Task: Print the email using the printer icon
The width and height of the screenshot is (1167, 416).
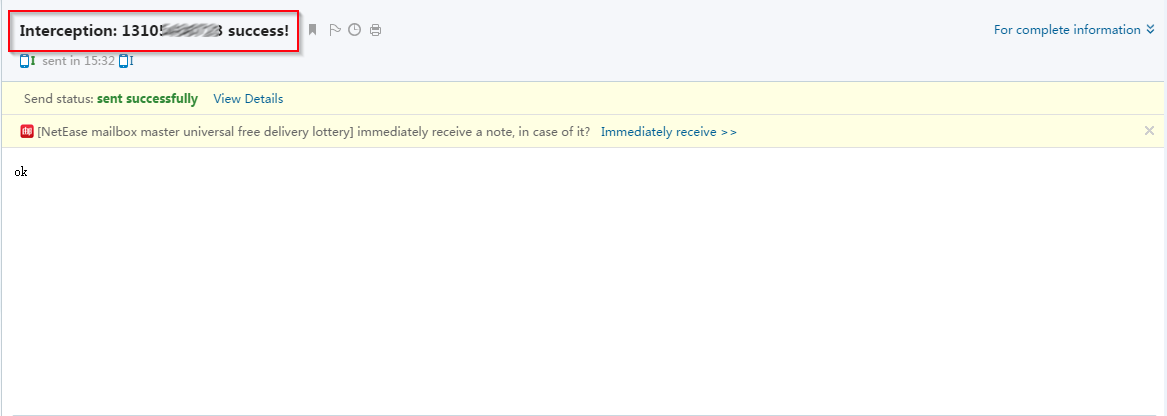Action: coord(375,30)
